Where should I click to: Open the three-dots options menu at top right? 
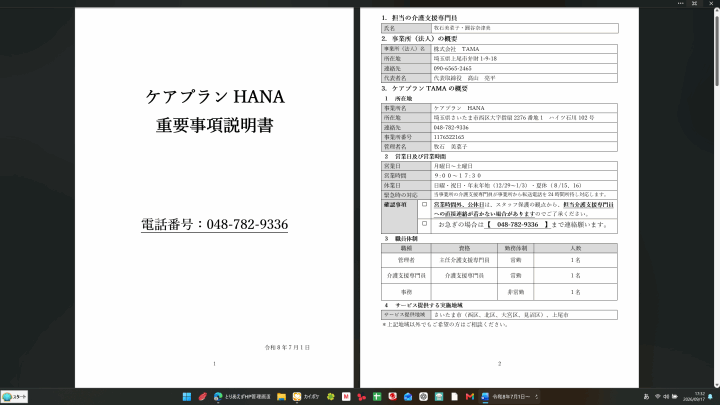[x=681, y=3]
